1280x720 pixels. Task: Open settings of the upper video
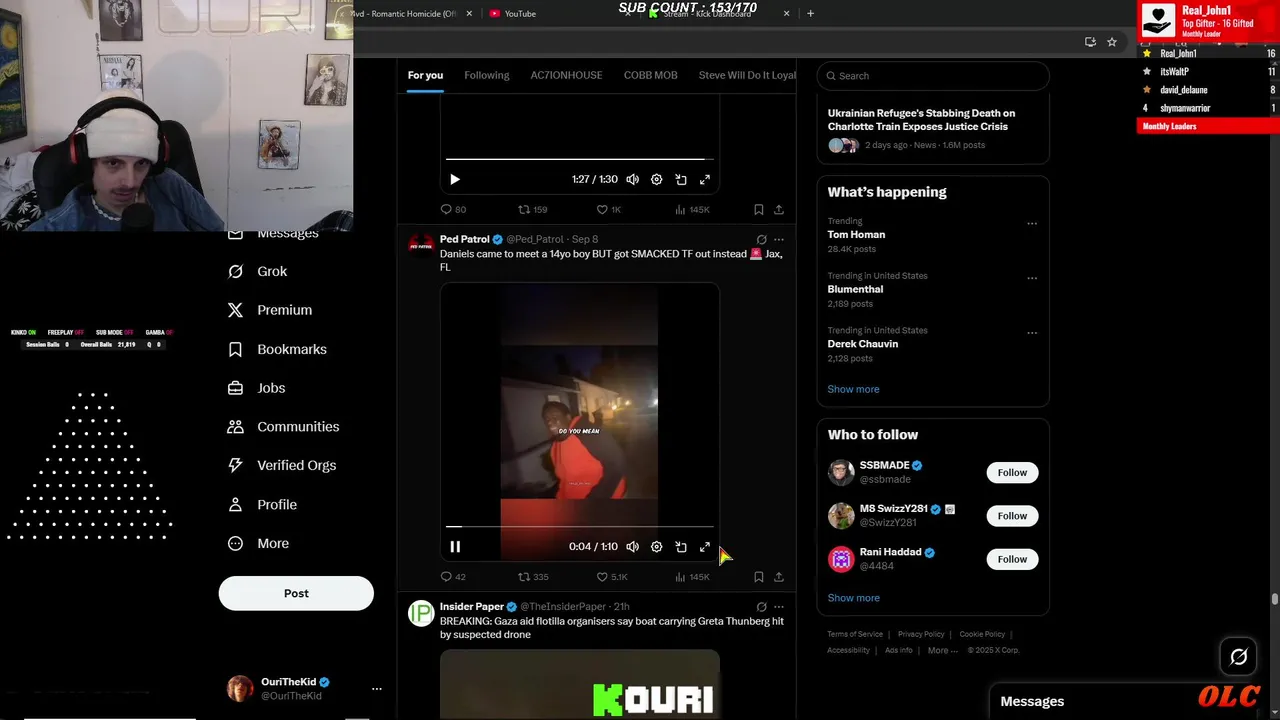click(x=657, y=180)
